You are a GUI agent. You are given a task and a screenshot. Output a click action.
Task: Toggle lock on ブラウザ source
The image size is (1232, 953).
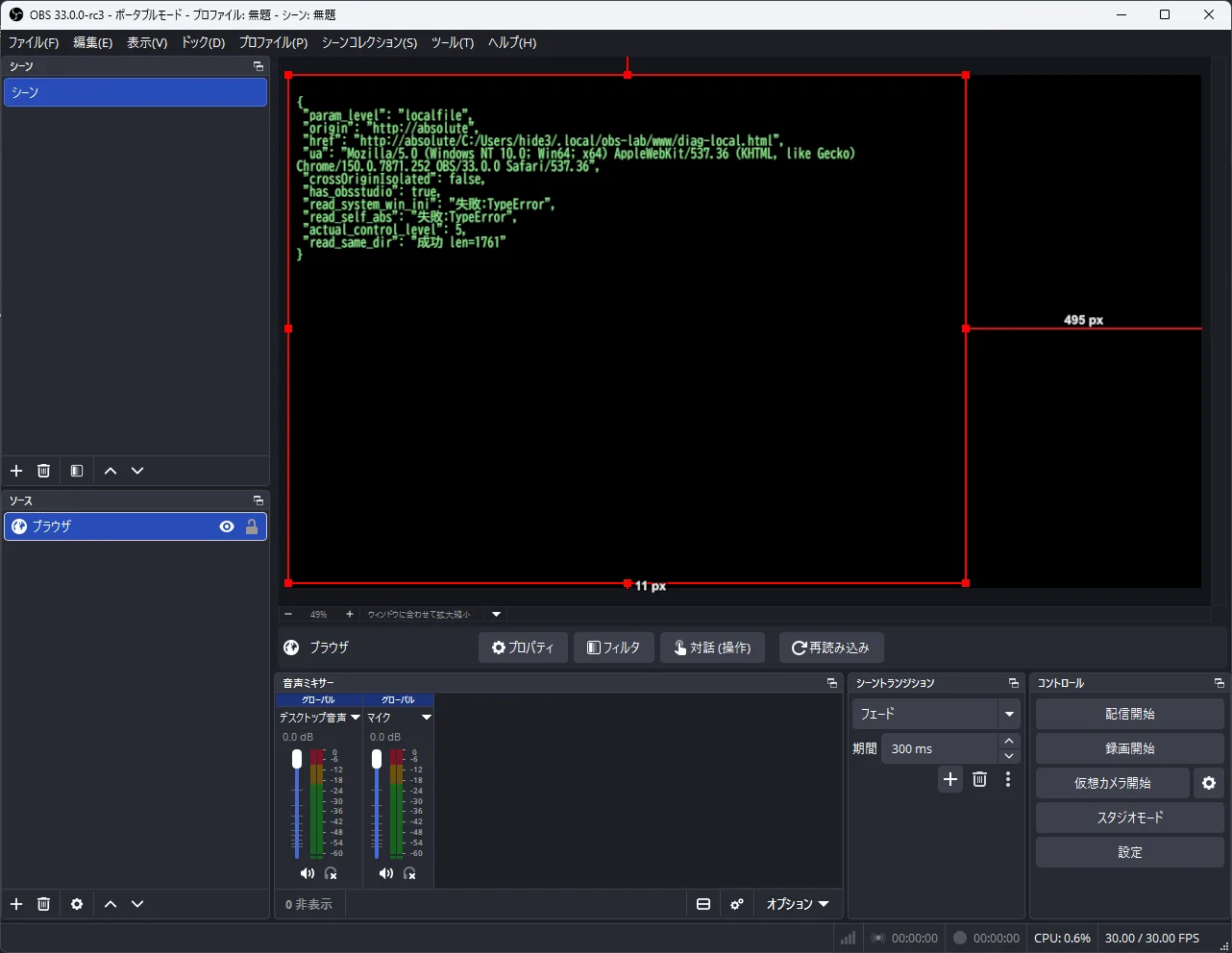pyautogui.click(x=252, y=526)
